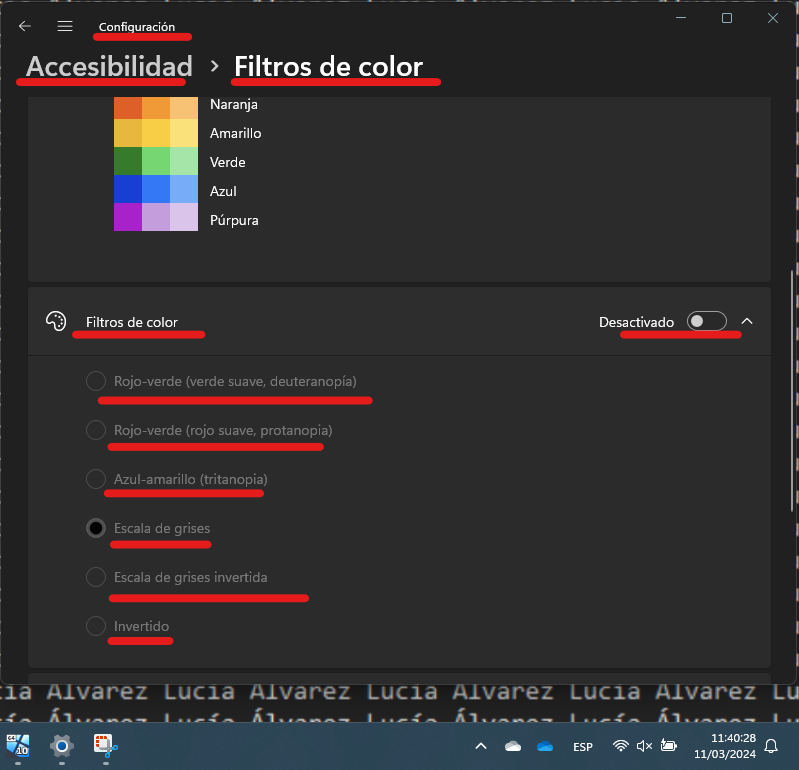Click the muted volume tray icon
This screenshot has width=799, height=770.
pos(644,746)
